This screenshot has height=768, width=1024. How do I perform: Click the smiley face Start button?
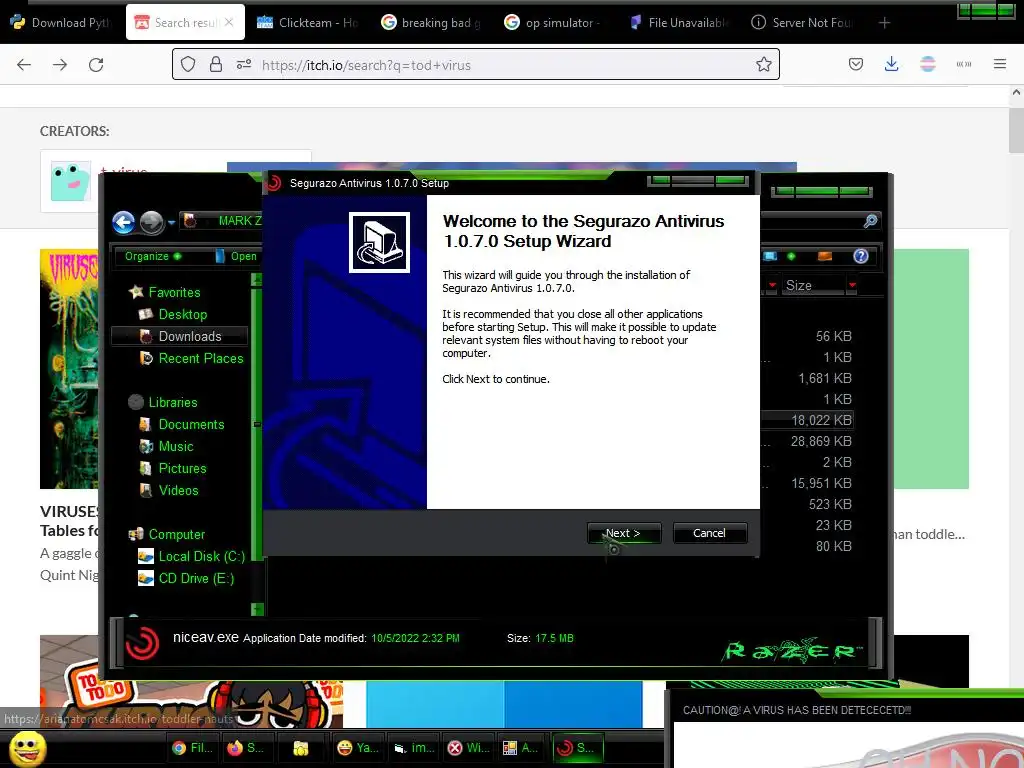28,748
